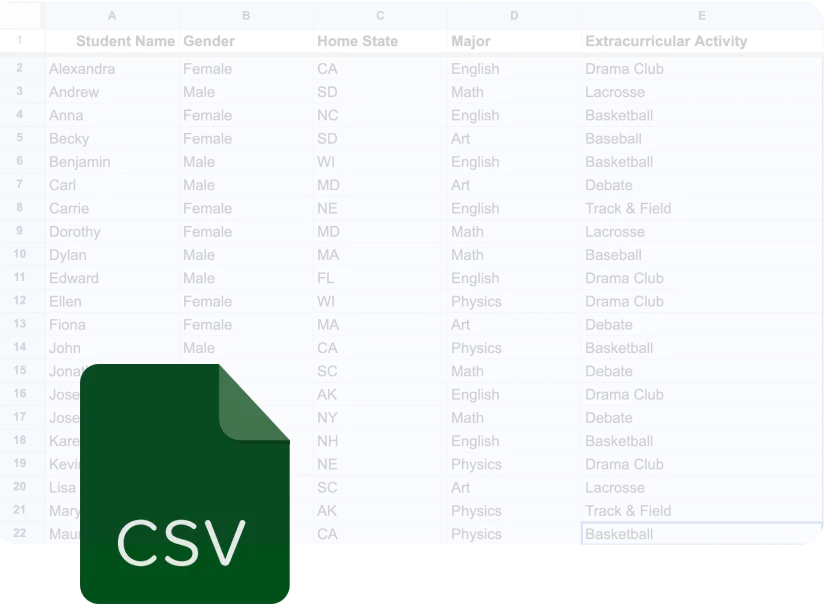Click Carrie's NE home state cell

(x=380, y=208)
